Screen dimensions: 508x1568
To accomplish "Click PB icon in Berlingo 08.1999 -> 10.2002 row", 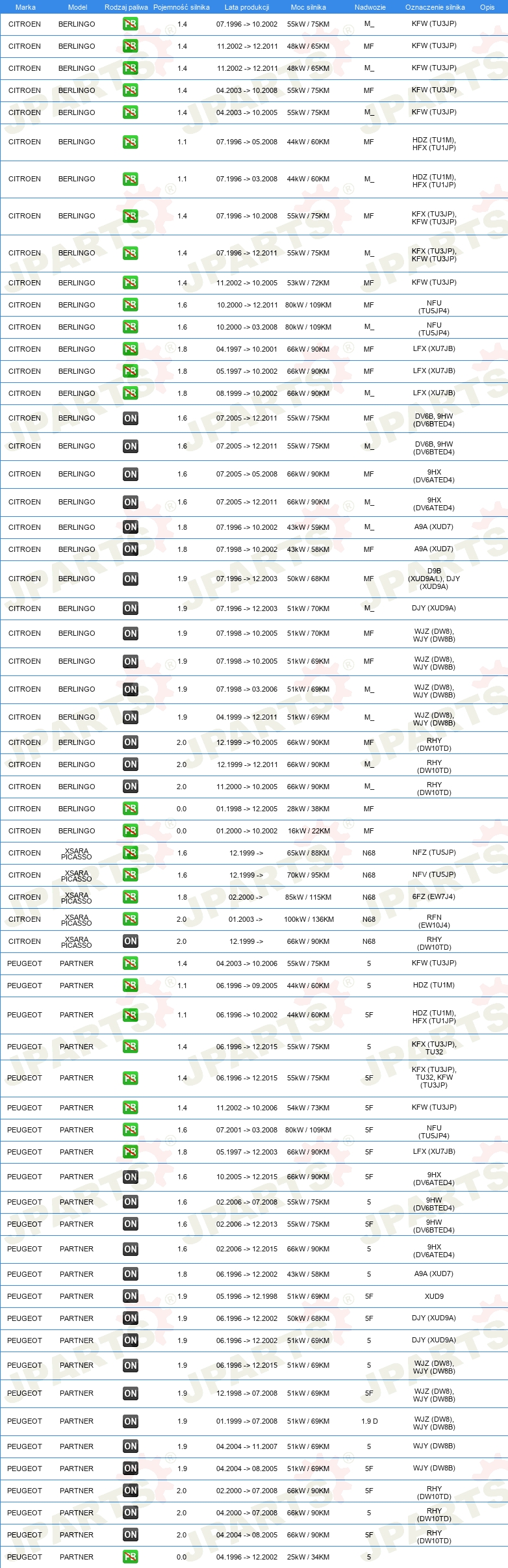I will point(131,393).
